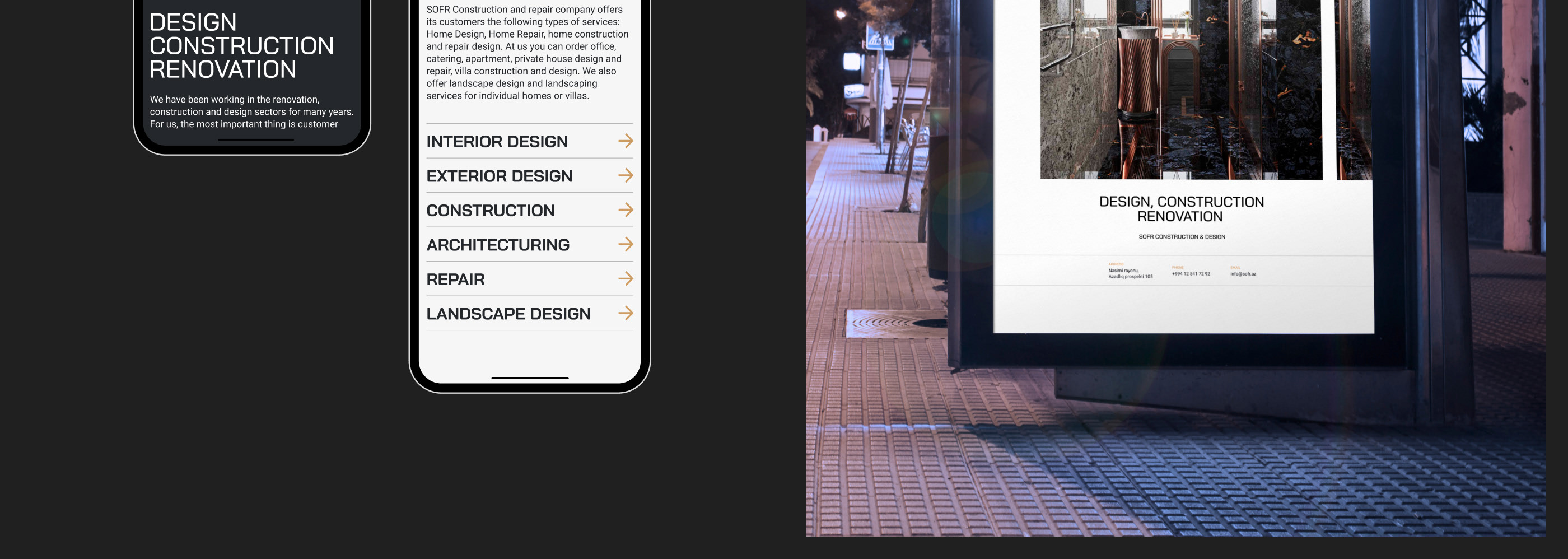The height and width of the screenshot is (559, 1568).
Task: Tap the arrow next to EXTERIOR DESIGN
Action: pos(625,176)
